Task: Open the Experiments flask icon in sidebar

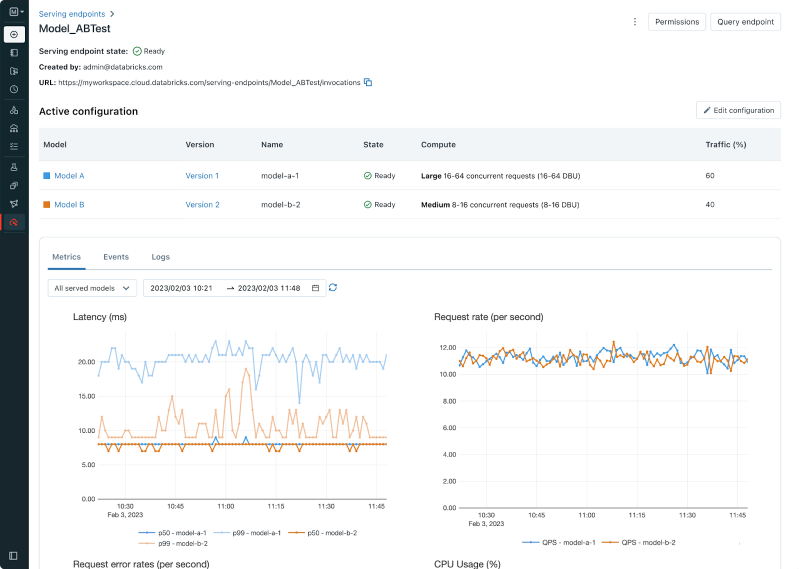Action: point(14,166)
